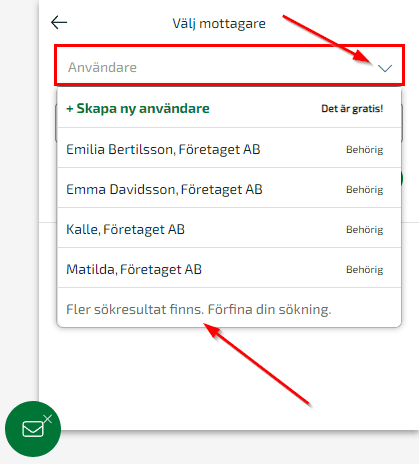Choose '+ Skapa ny användare' option

(138, 108)
